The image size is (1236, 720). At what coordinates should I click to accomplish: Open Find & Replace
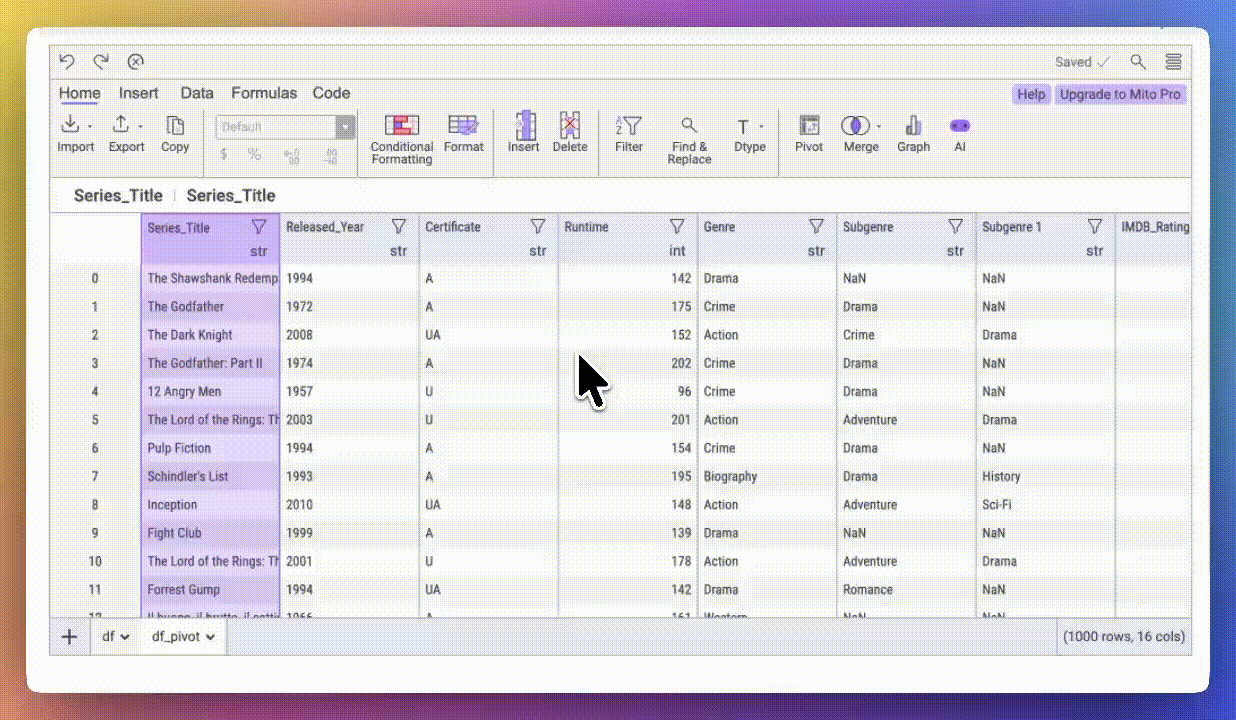point(689,135)
